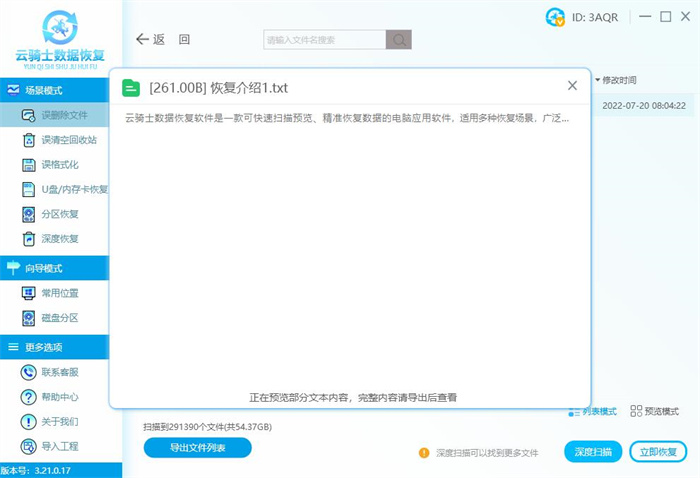Click the 导出文件列表 button

(x=197, y=448)
